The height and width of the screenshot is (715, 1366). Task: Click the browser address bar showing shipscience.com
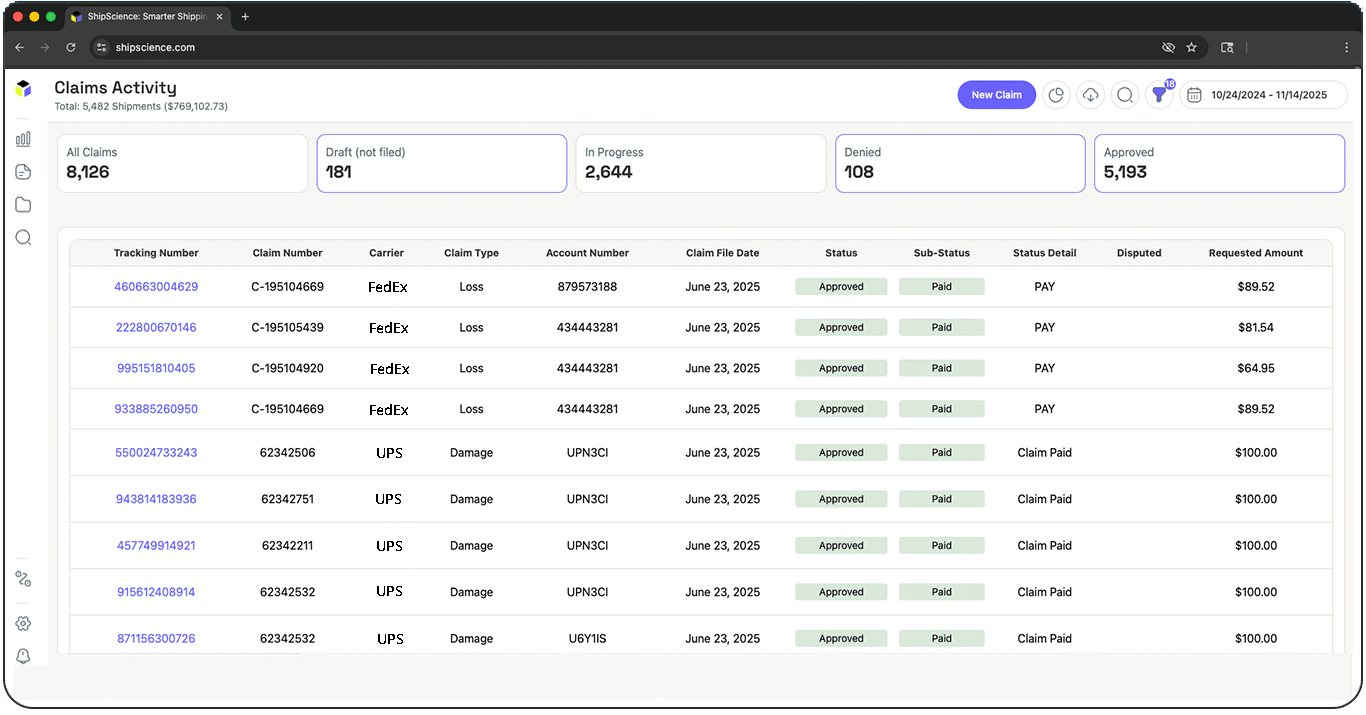click(157, 47)
